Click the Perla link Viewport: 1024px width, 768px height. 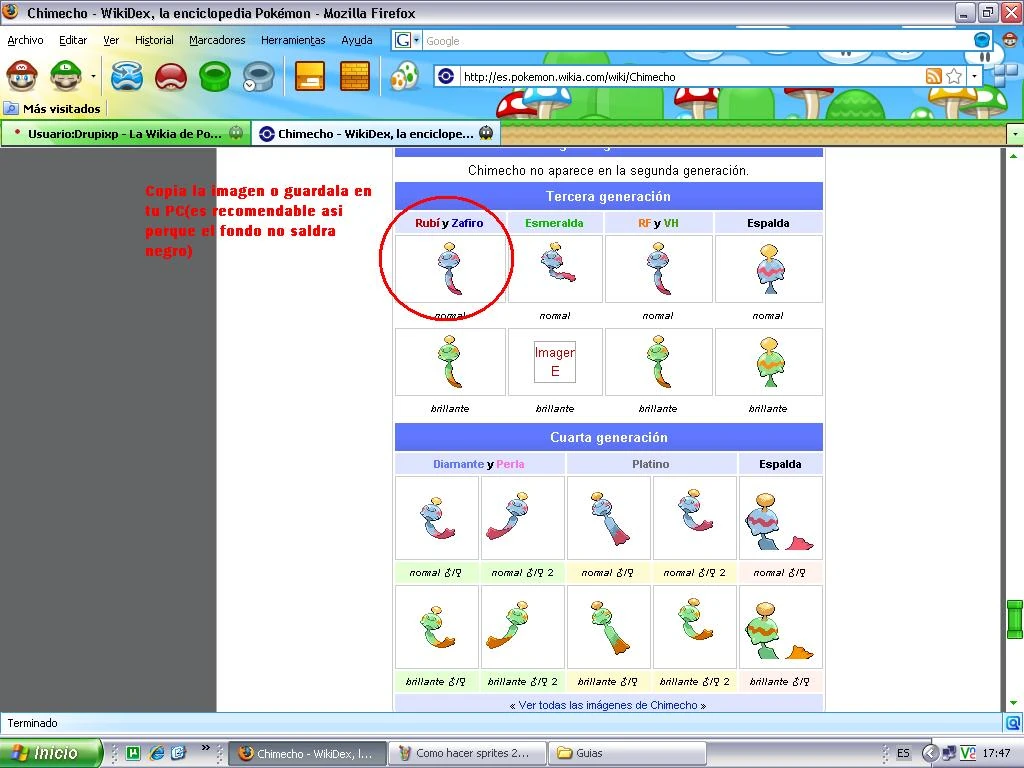[x=510, y=464]
